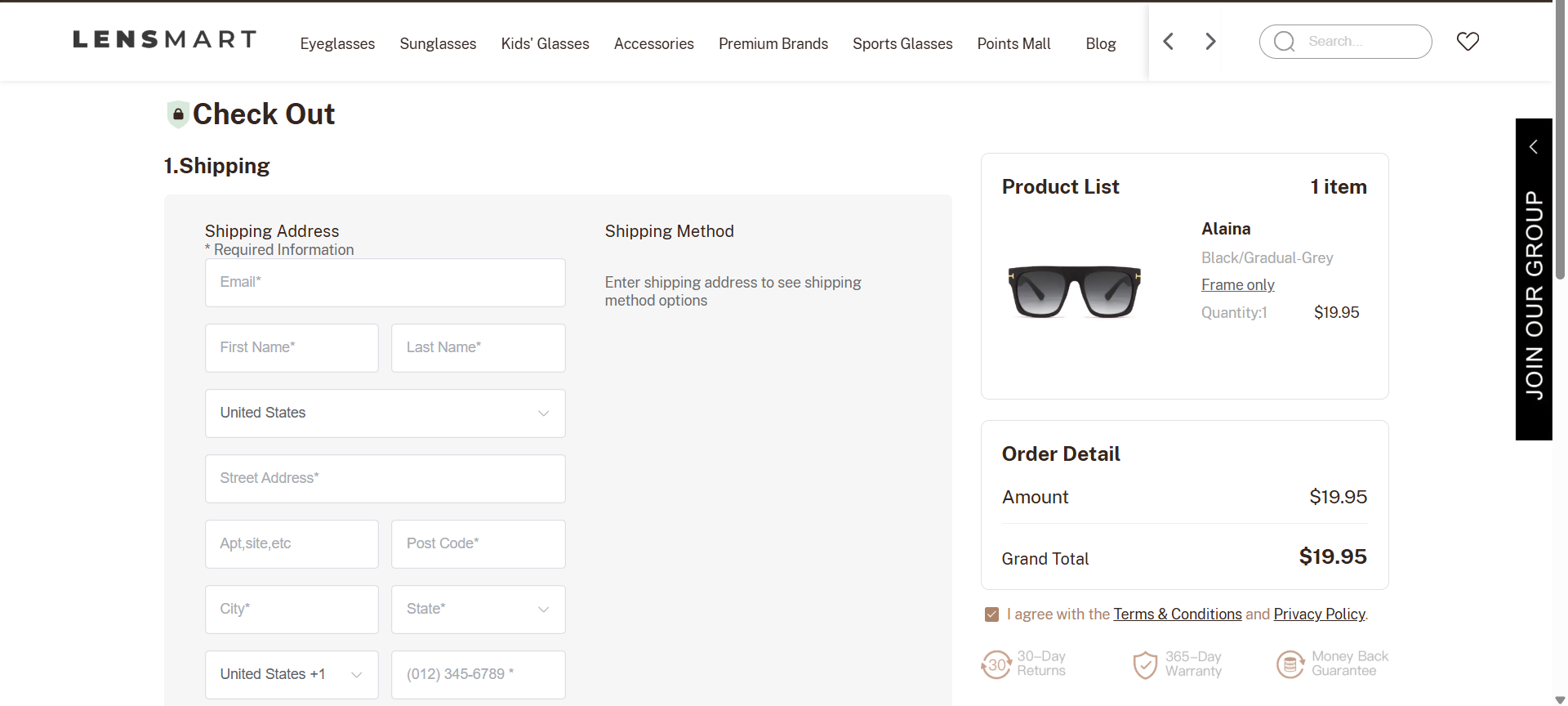The height and width of the screenshot is (706, 1568).
Task: Open the Terms & Conditions link
Action: pos(1177,614)
